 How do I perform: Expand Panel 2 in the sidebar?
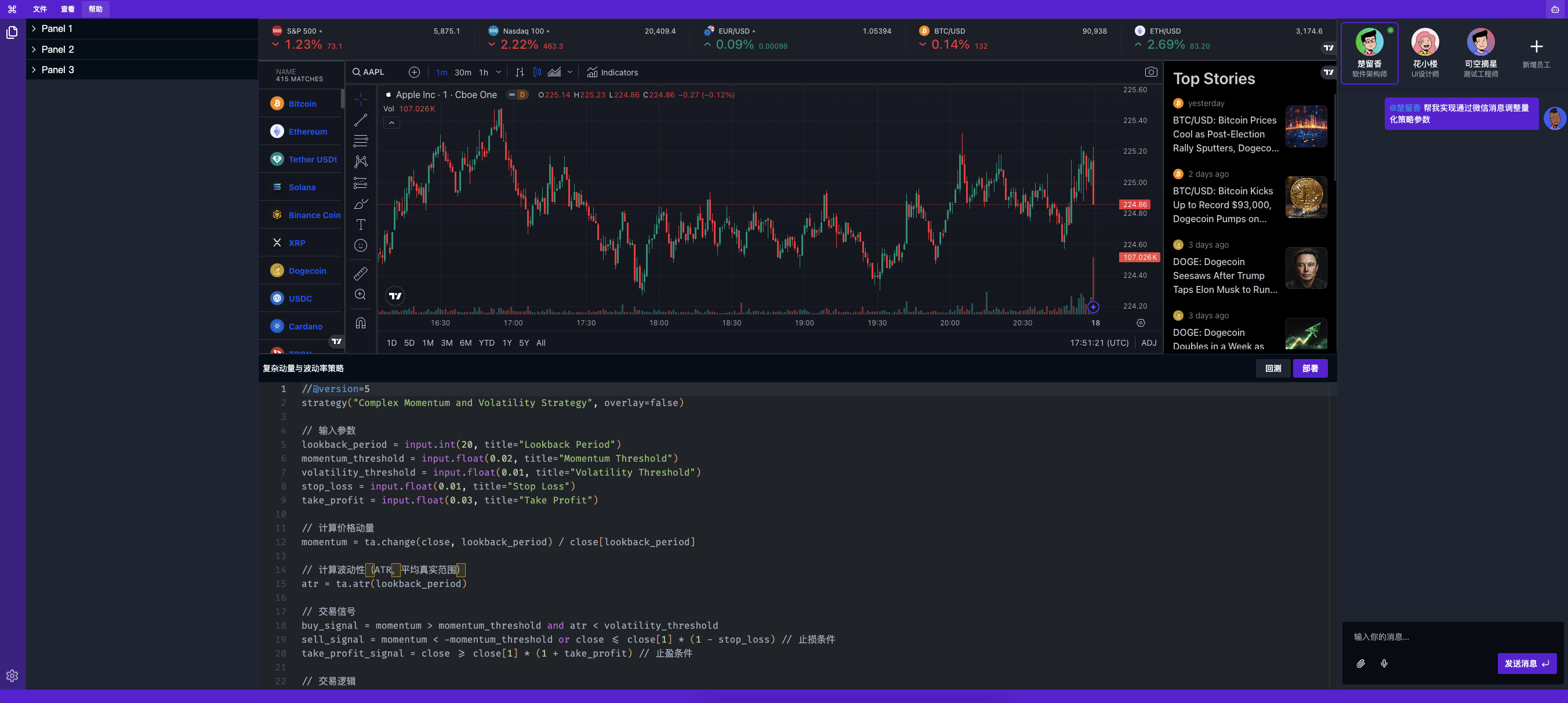[x=57, y=49]
